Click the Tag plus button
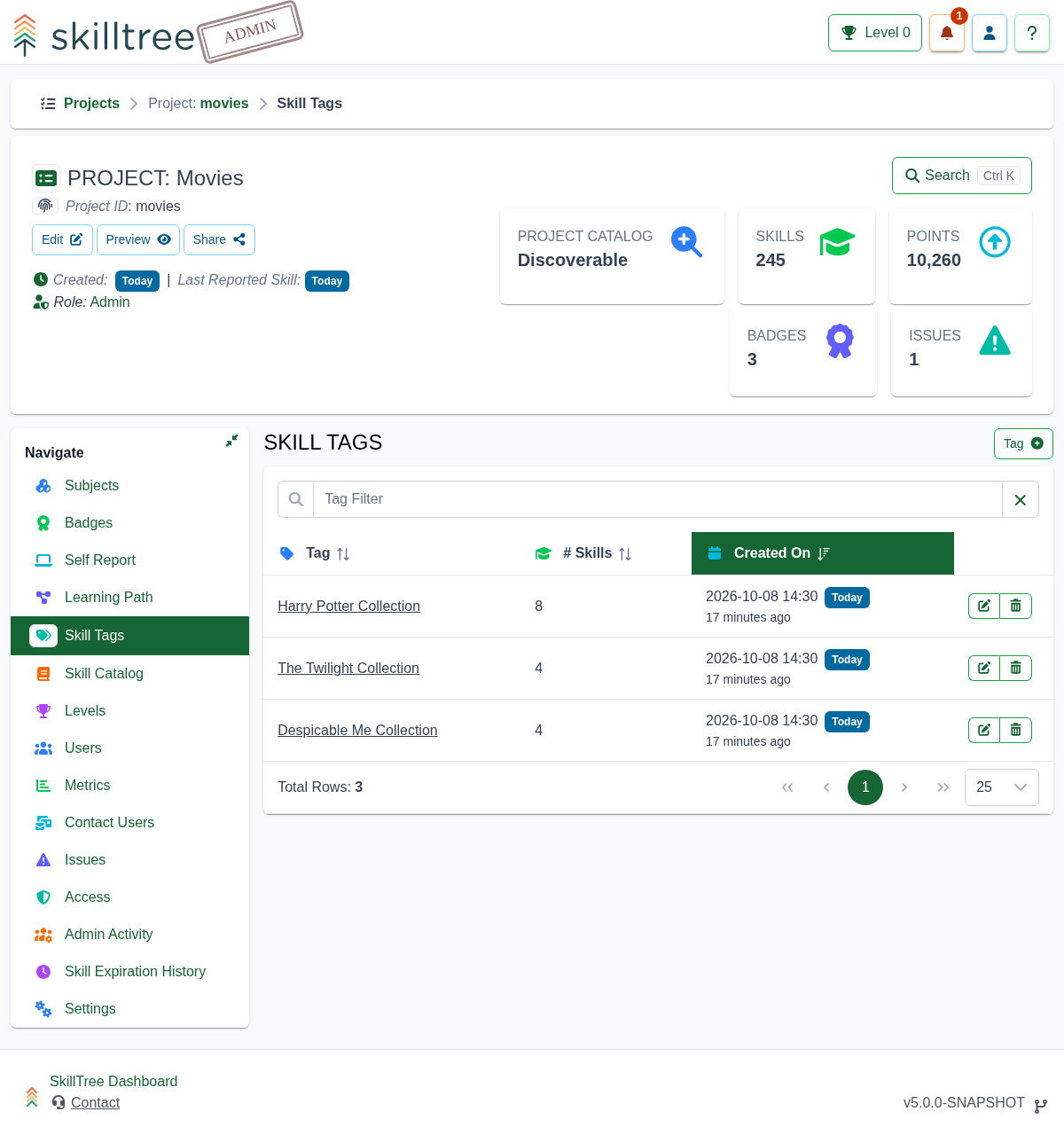The image size is (1064, 1135). pos(1023,443)
